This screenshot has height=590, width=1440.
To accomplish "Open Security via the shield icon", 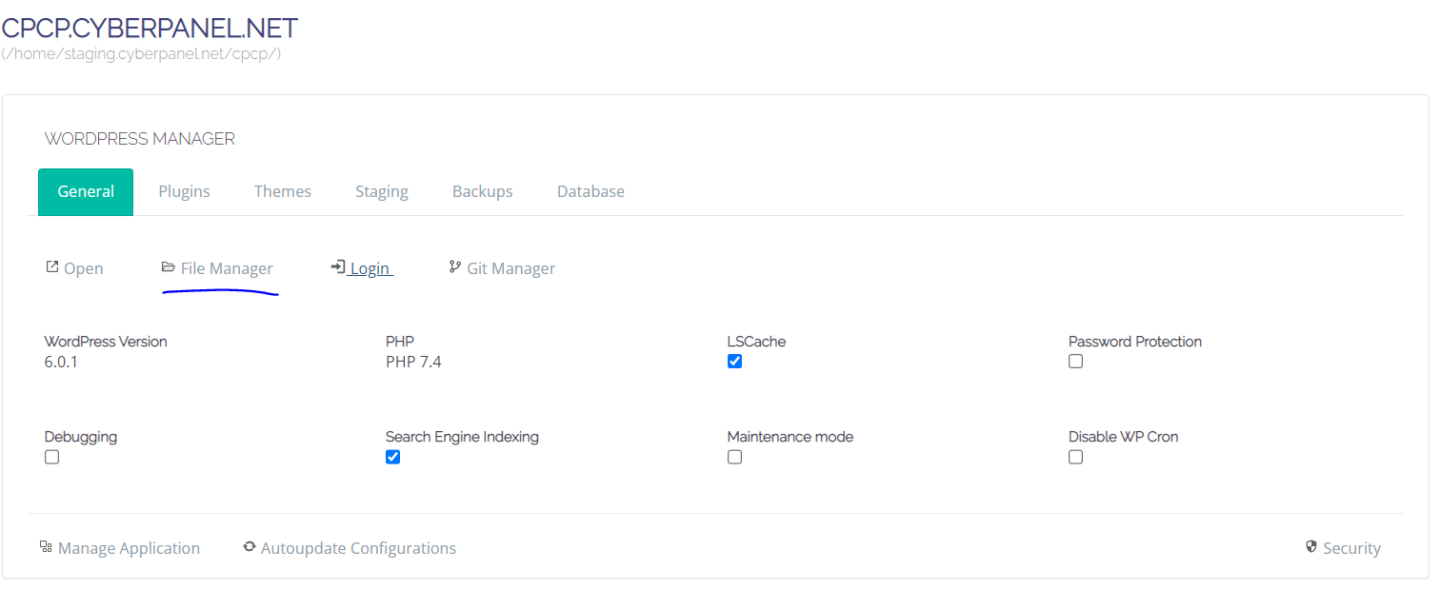I will click(1310, 546).
